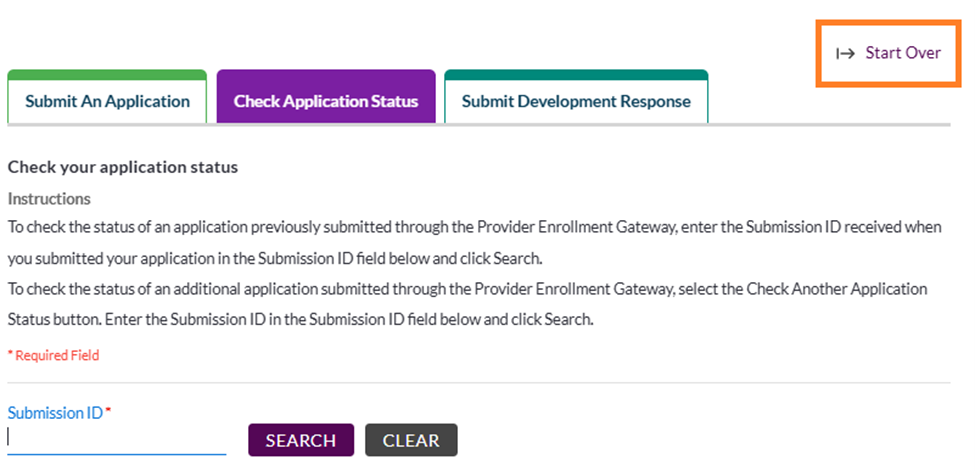
Task: Click the 'Check your application status' heading
Action: coord(122,167)
